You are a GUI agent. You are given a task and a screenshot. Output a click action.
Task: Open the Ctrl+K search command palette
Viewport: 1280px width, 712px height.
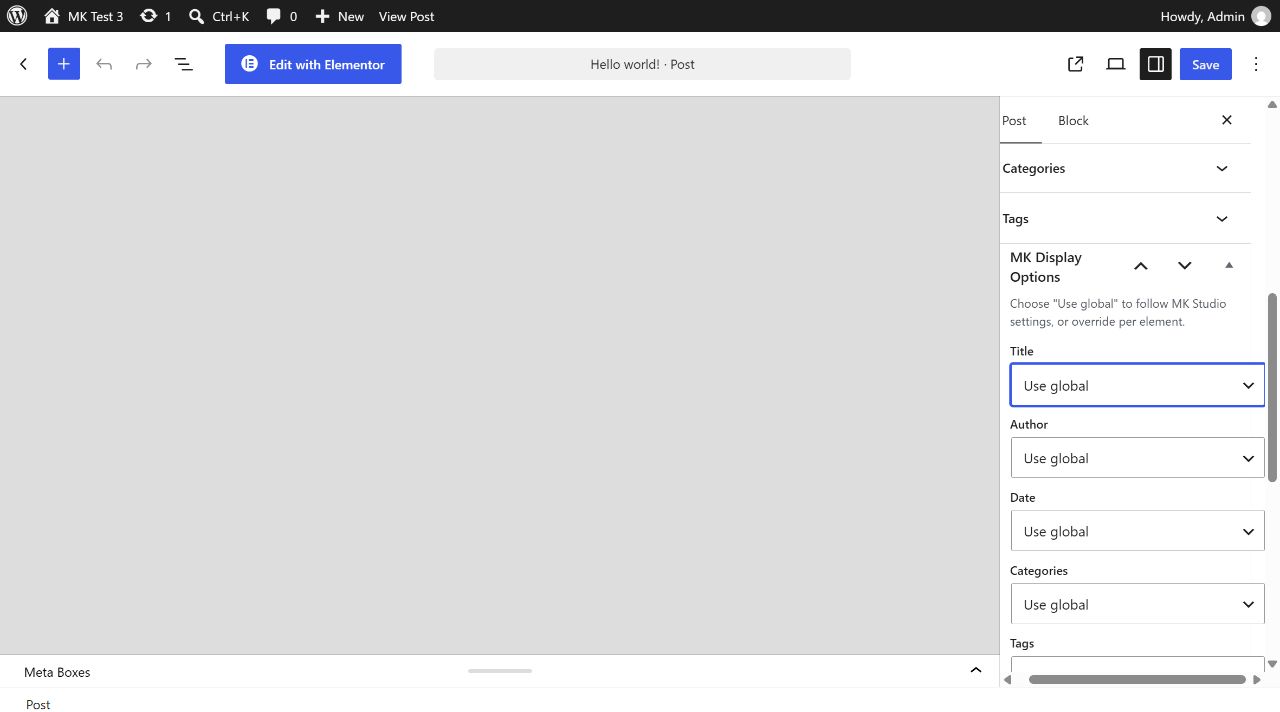tap(219, 16)
